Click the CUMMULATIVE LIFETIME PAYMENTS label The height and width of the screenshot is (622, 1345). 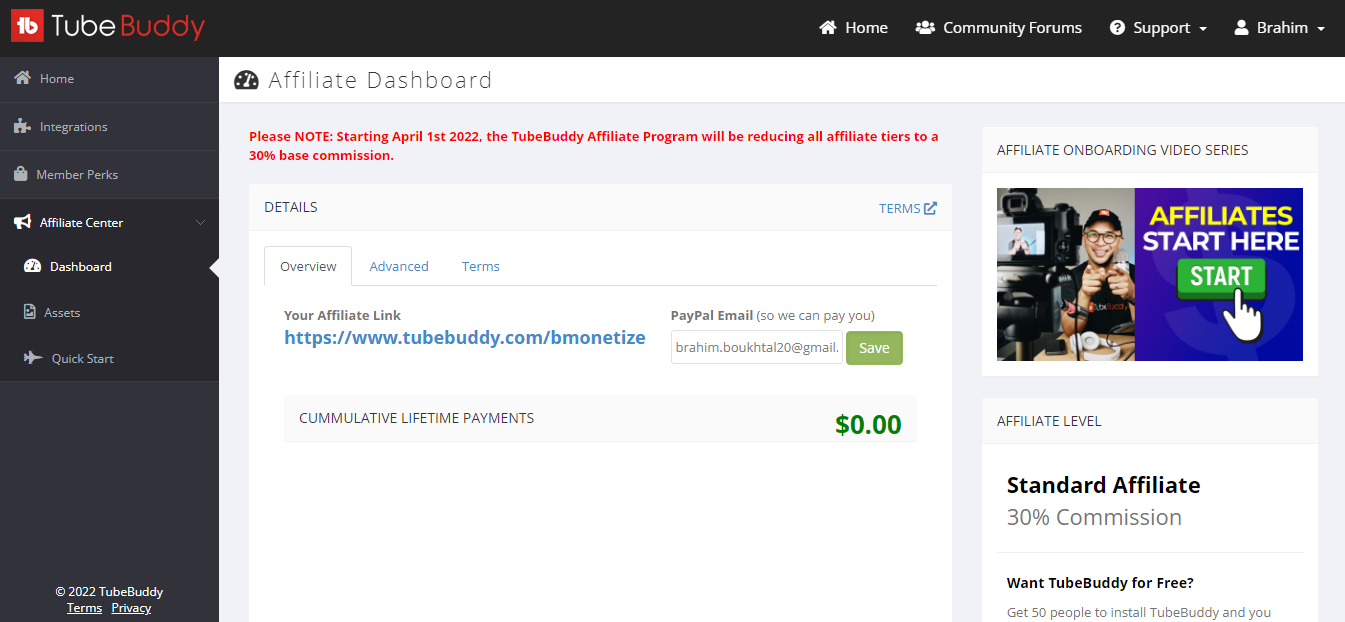416,418
